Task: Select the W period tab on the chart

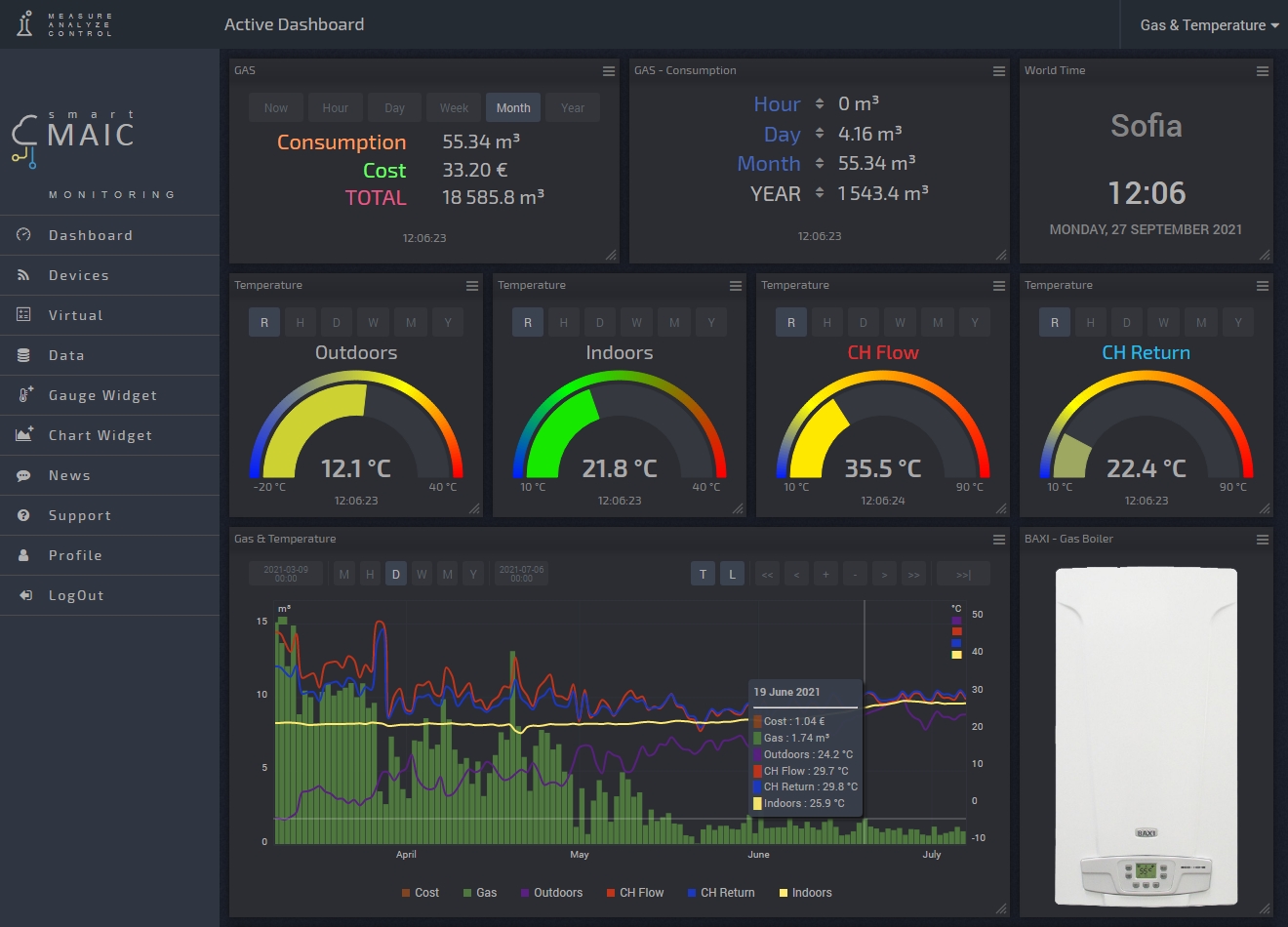Action: click(422, 574)
